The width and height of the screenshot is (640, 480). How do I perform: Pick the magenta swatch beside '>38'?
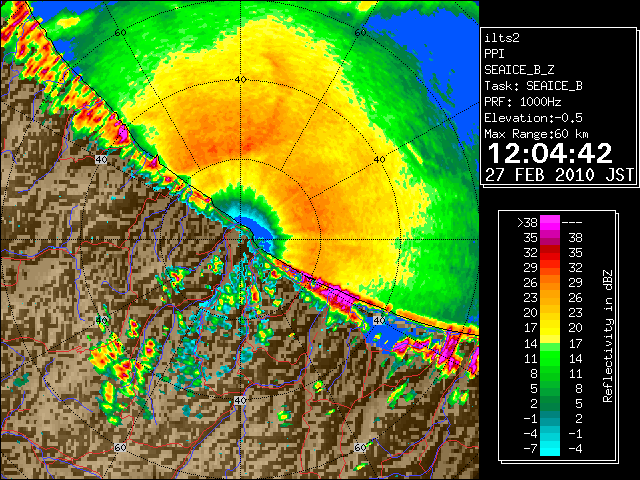click(x=550, y=223)
